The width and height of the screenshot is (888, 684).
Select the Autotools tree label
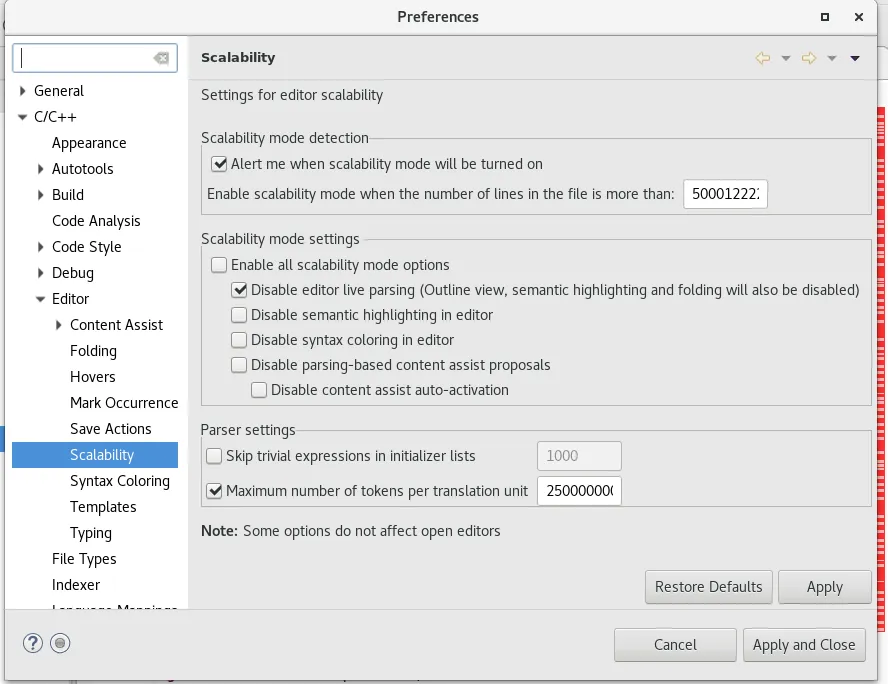pyautogui.click(x=83, y=169)
